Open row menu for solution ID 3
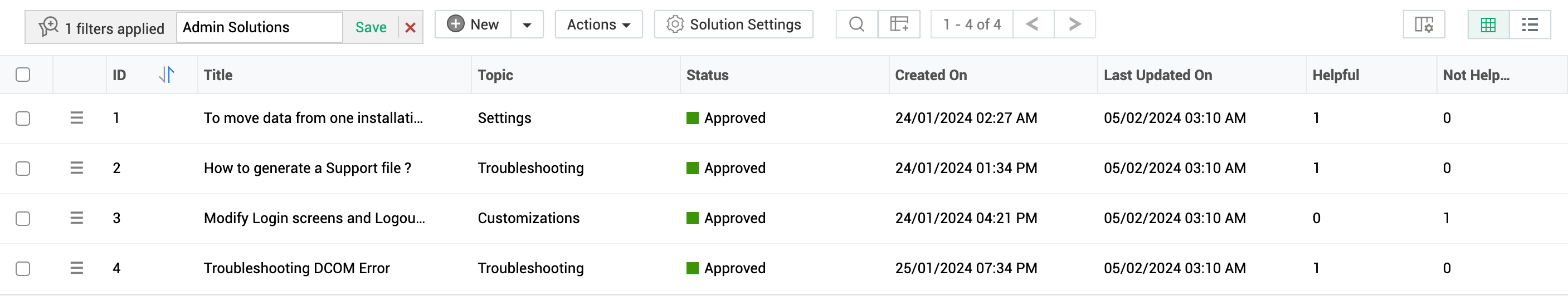1568x296 pixels. point(77,218)
